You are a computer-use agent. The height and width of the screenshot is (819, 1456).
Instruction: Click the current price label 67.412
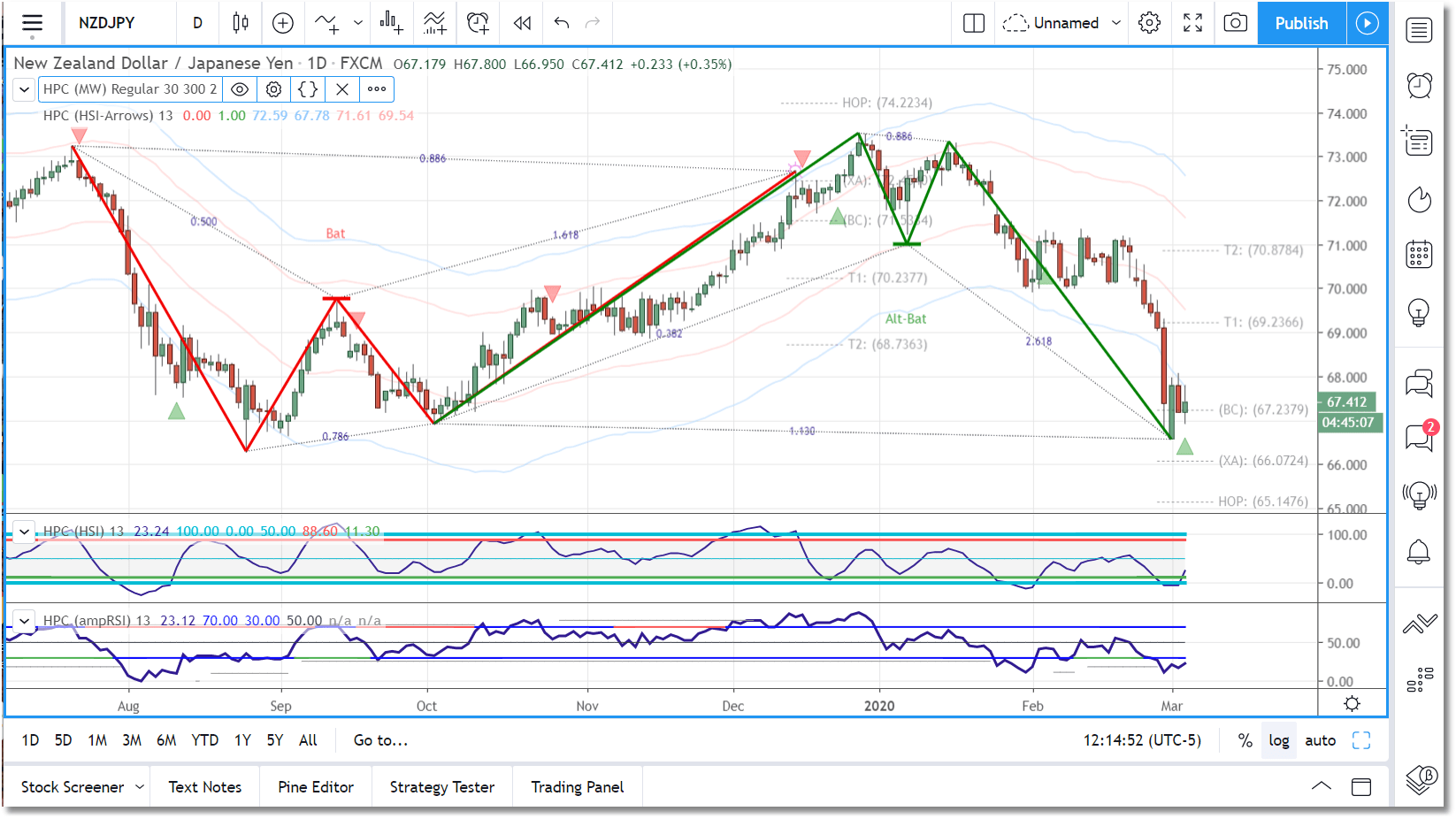pyautogui.click(x=1348, y=402)
